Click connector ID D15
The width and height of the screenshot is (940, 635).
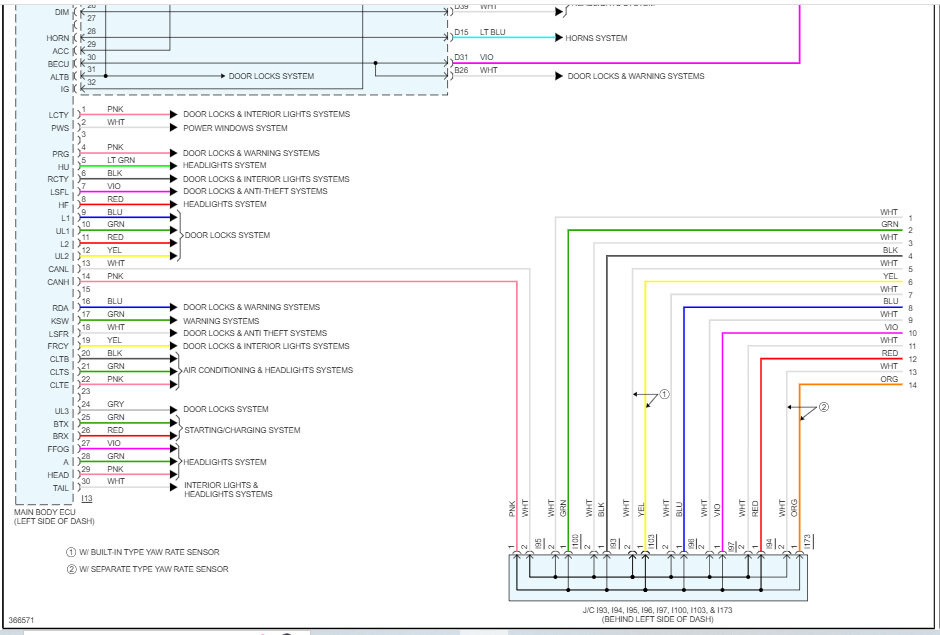tap(461, 32)
